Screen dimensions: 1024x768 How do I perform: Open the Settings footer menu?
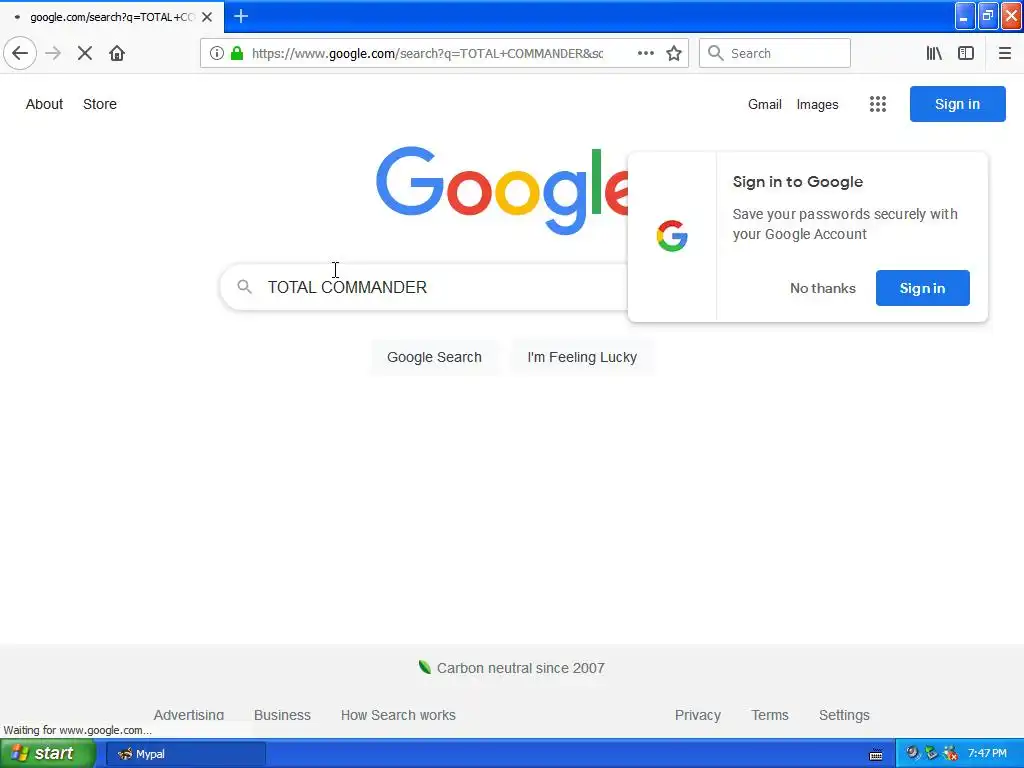pos(844,715)
